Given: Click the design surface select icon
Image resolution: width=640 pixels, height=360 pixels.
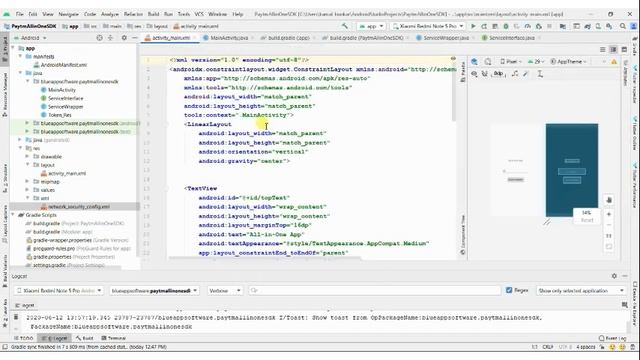Looking at the screenshot, I should (x=474, y=62).
